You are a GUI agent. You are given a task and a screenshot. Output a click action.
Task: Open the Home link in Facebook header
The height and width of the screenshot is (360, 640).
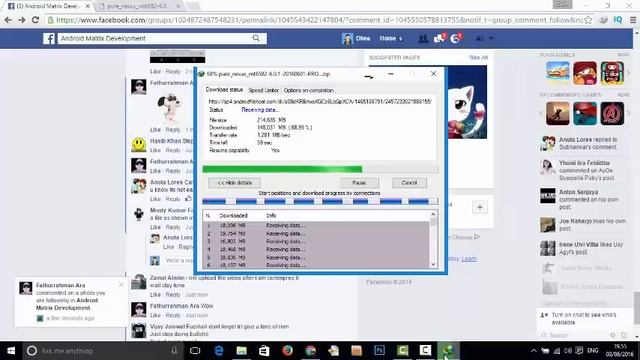(388, 38)
